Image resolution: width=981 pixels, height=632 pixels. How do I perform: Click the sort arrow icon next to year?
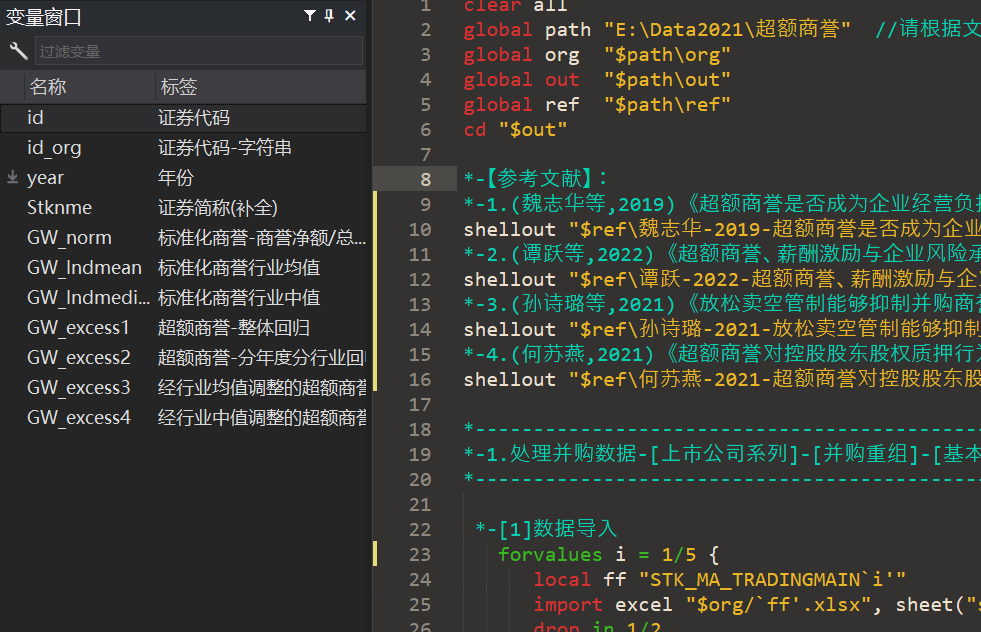point(13,178)
